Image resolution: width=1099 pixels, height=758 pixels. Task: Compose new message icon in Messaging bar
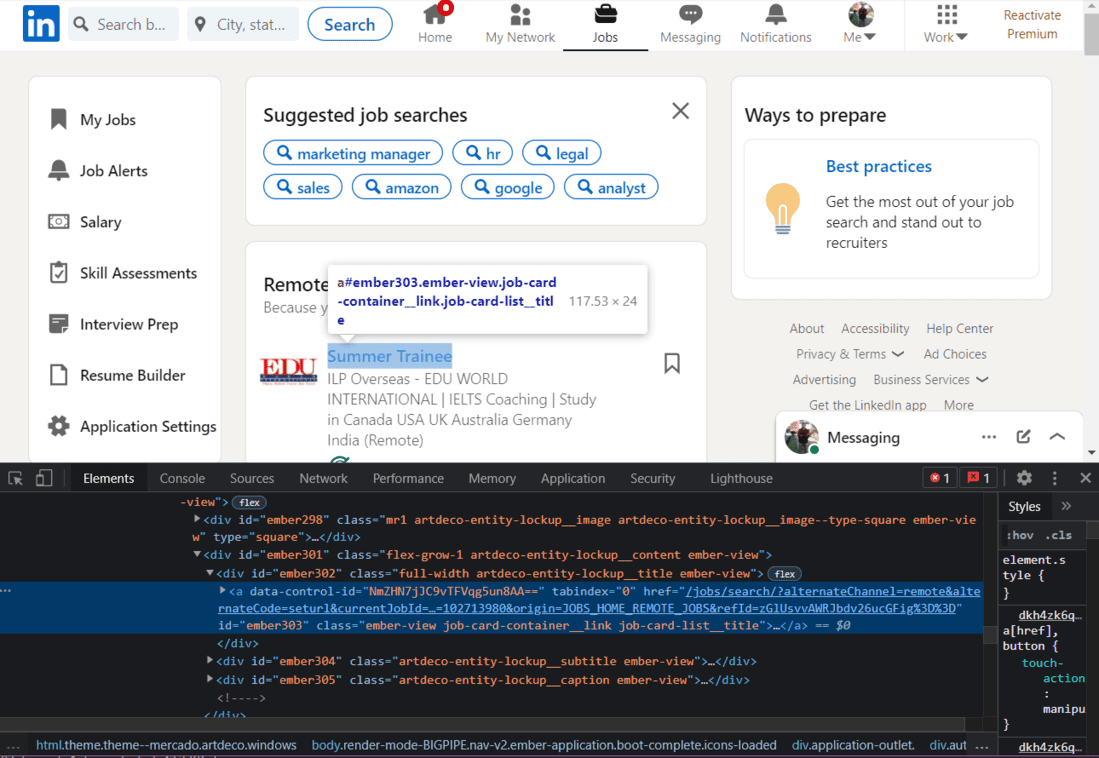1023,437
